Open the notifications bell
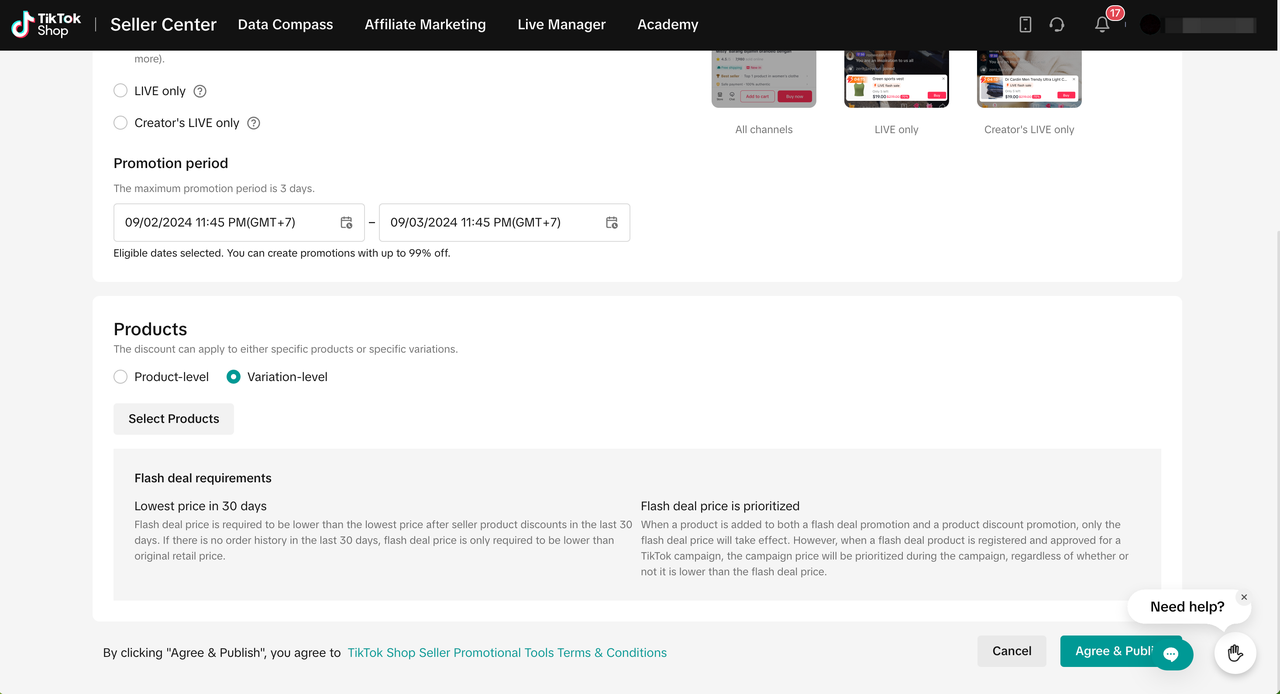The height and width of the screenshot is (694, 1280). tap(1102, 25)
